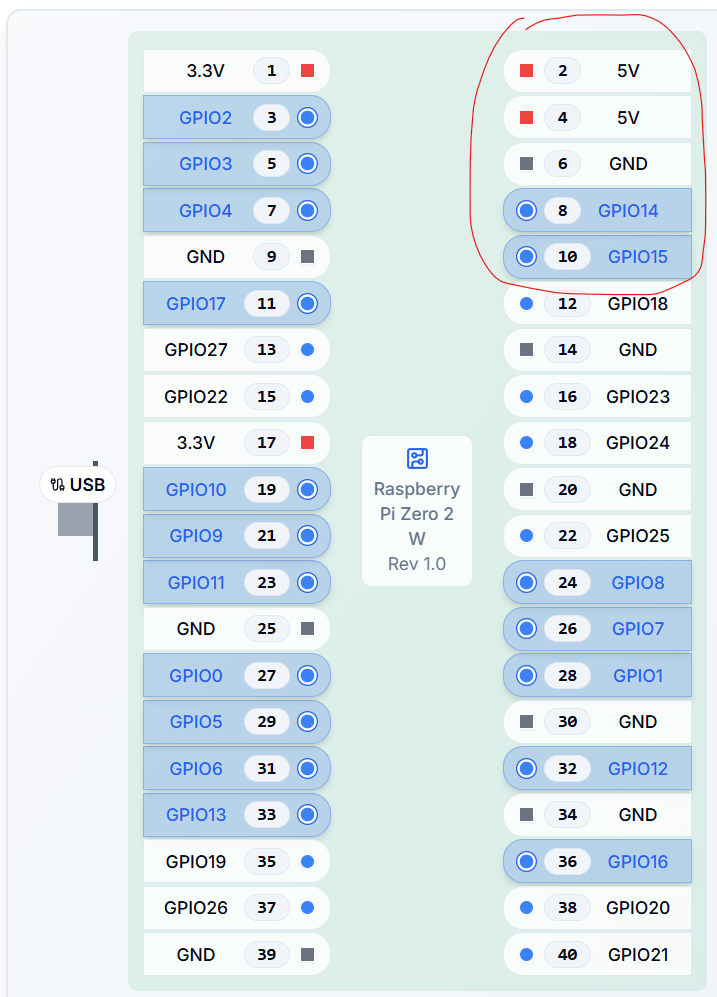Select the 3.3V pin 17 row
The width and height of the screenshot is (717, 997).
tap(236, 443)
